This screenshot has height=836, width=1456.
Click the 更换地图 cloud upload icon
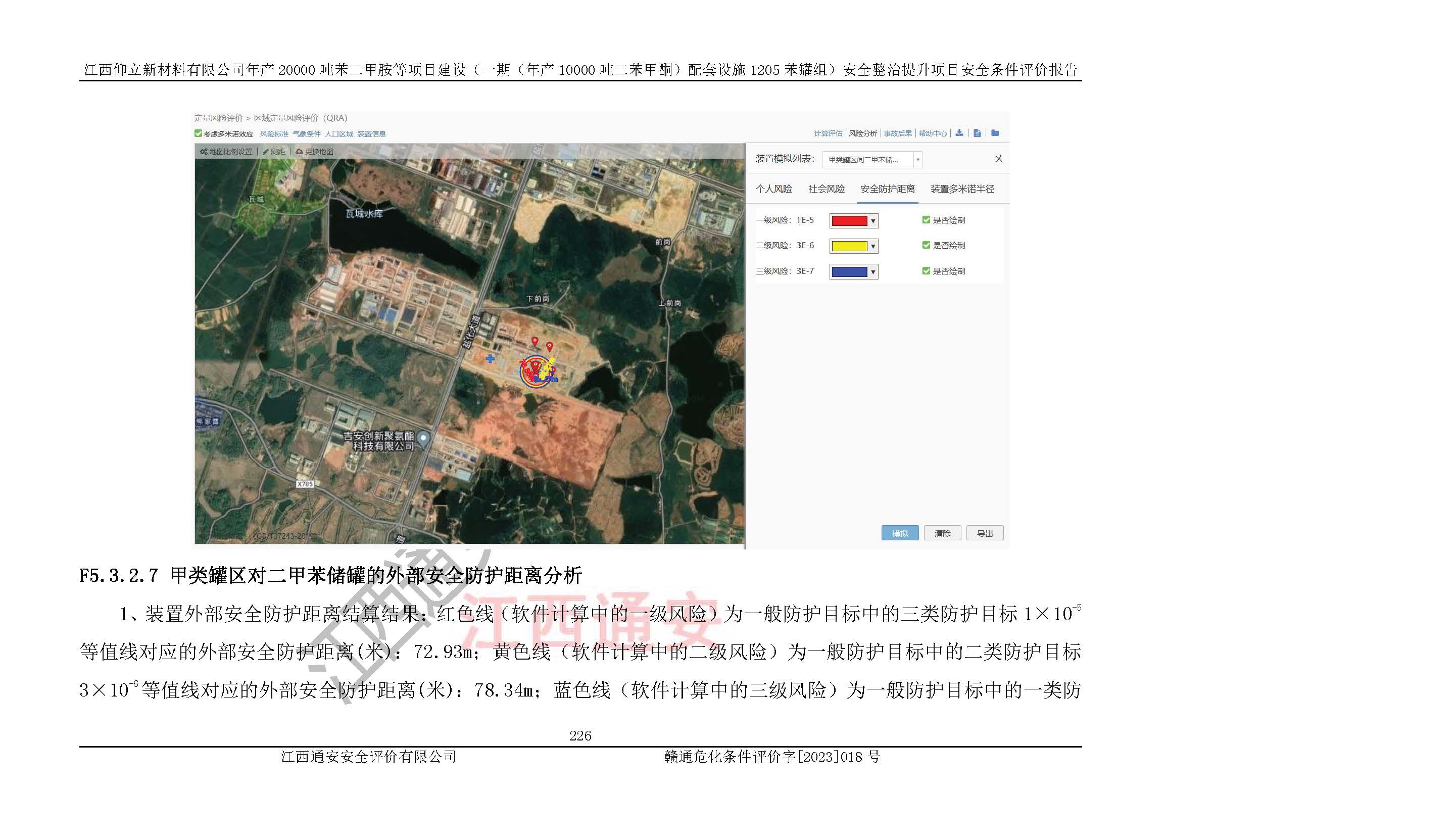299,152
